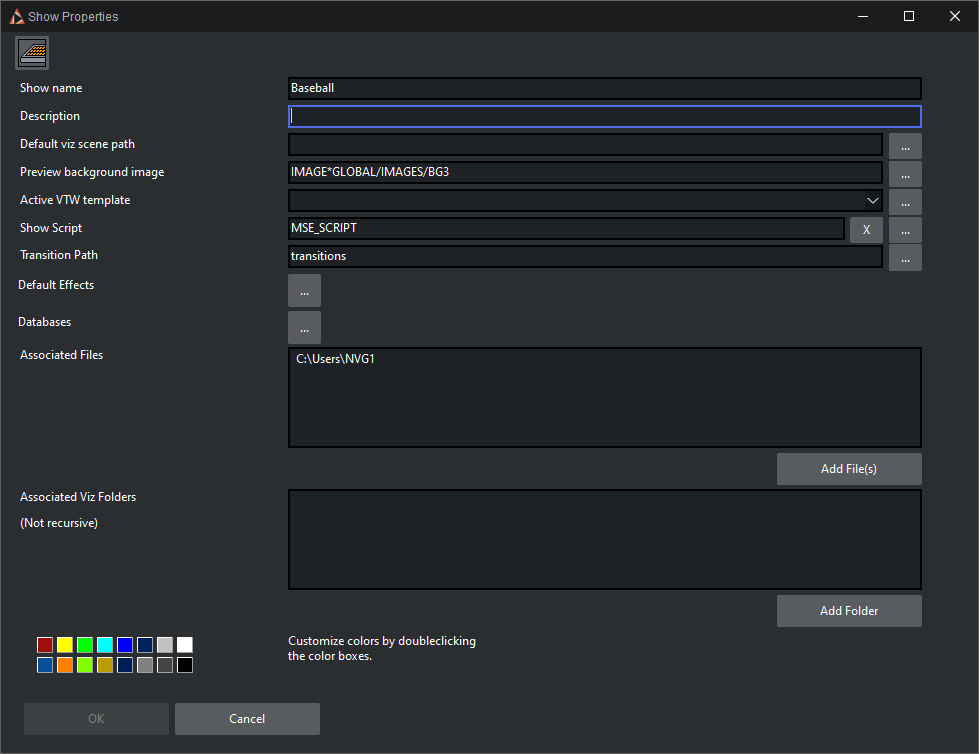Click the show icon above Show name
This screenshot has width=979, height=754.
point(32,53)
